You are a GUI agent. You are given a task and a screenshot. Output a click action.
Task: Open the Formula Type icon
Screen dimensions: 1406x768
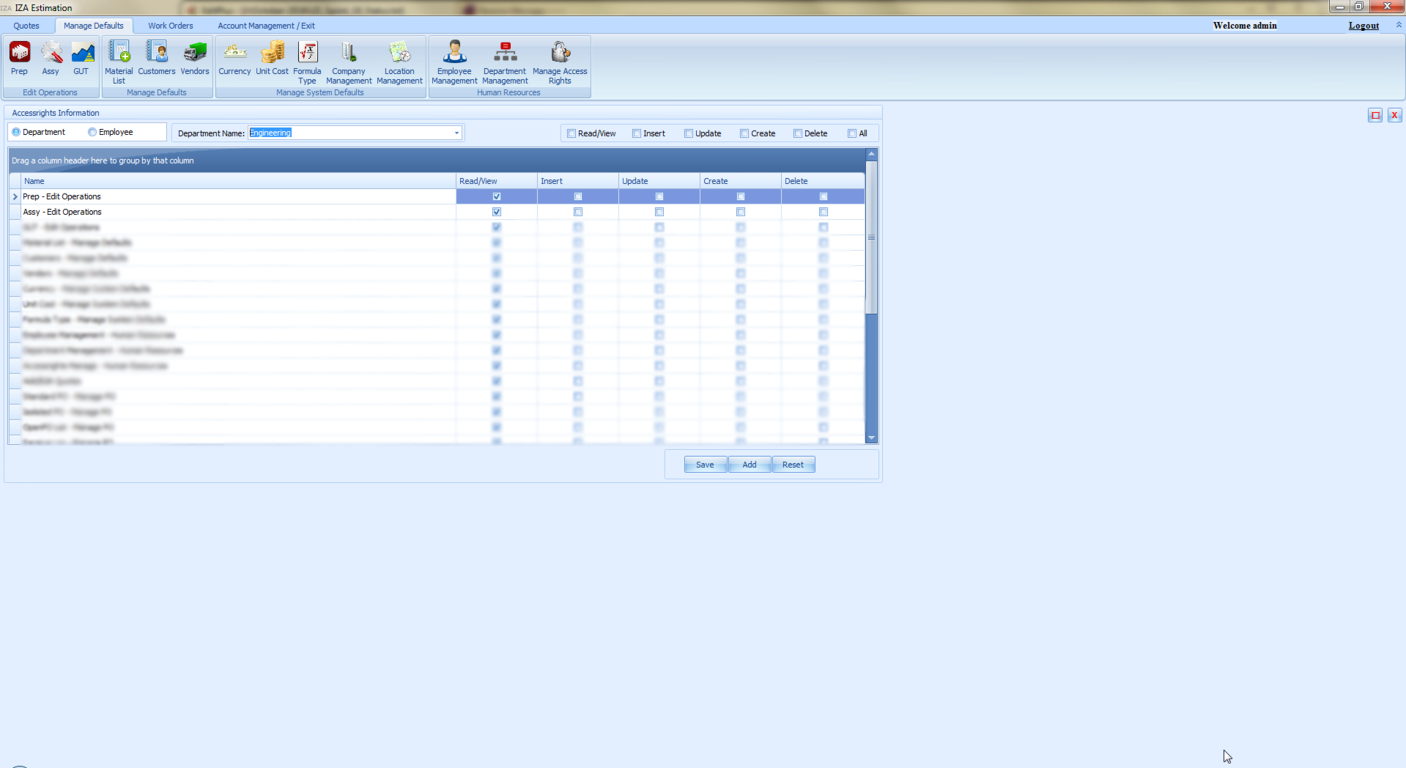click(307, 60)
